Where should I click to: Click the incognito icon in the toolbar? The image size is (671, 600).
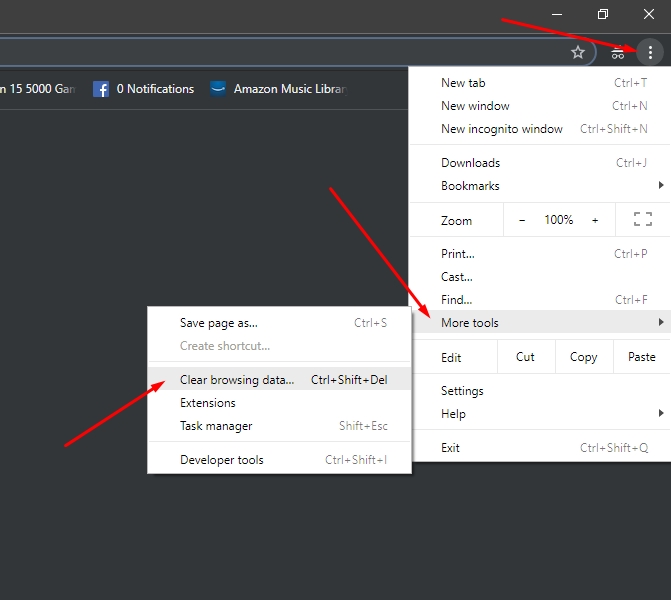[618, 53]
